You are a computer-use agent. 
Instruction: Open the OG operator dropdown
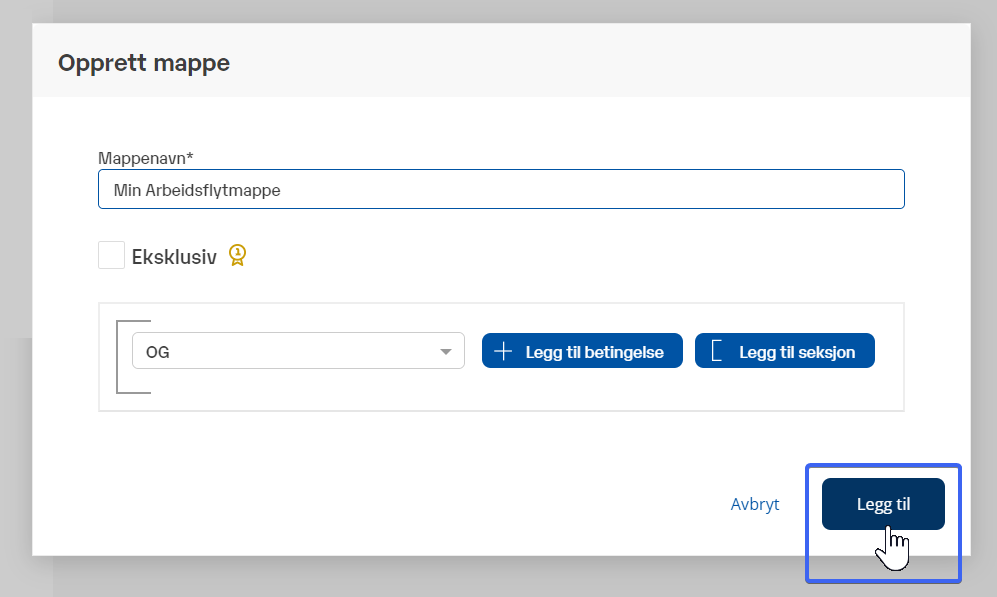click(298, 351)
